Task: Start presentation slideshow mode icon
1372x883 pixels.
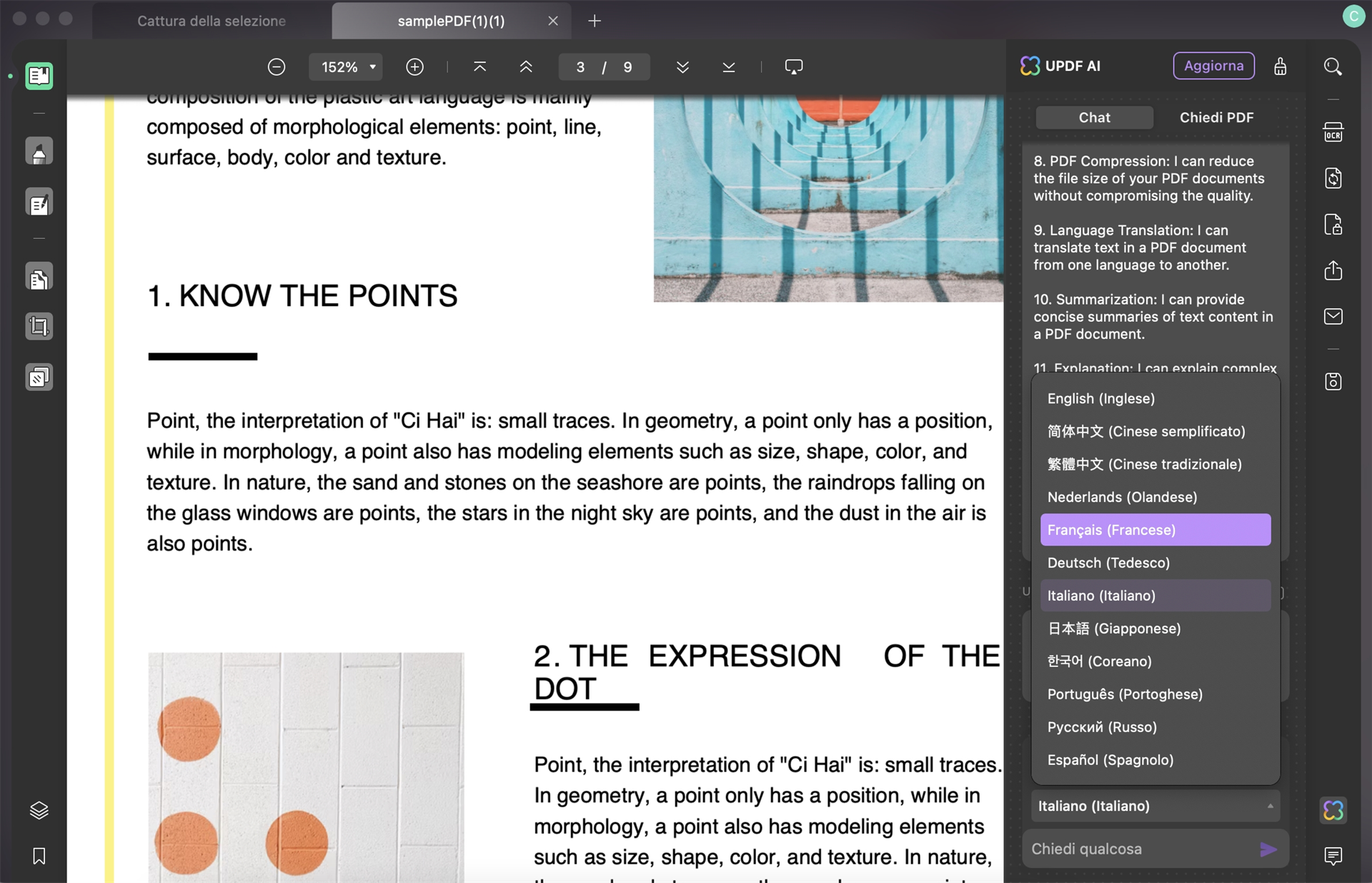Action: pyautogui.click(x=793, y=66)
